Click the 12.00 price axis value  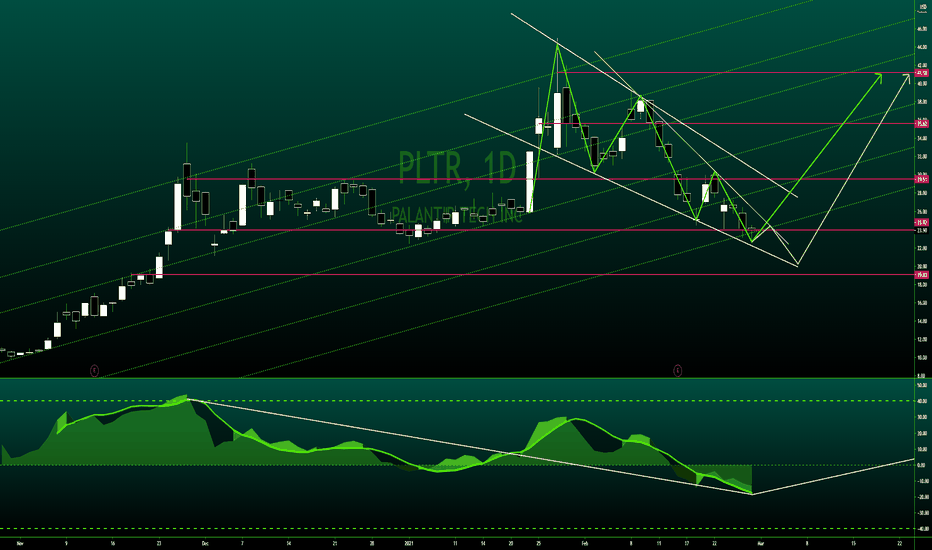tap(922, 340)
